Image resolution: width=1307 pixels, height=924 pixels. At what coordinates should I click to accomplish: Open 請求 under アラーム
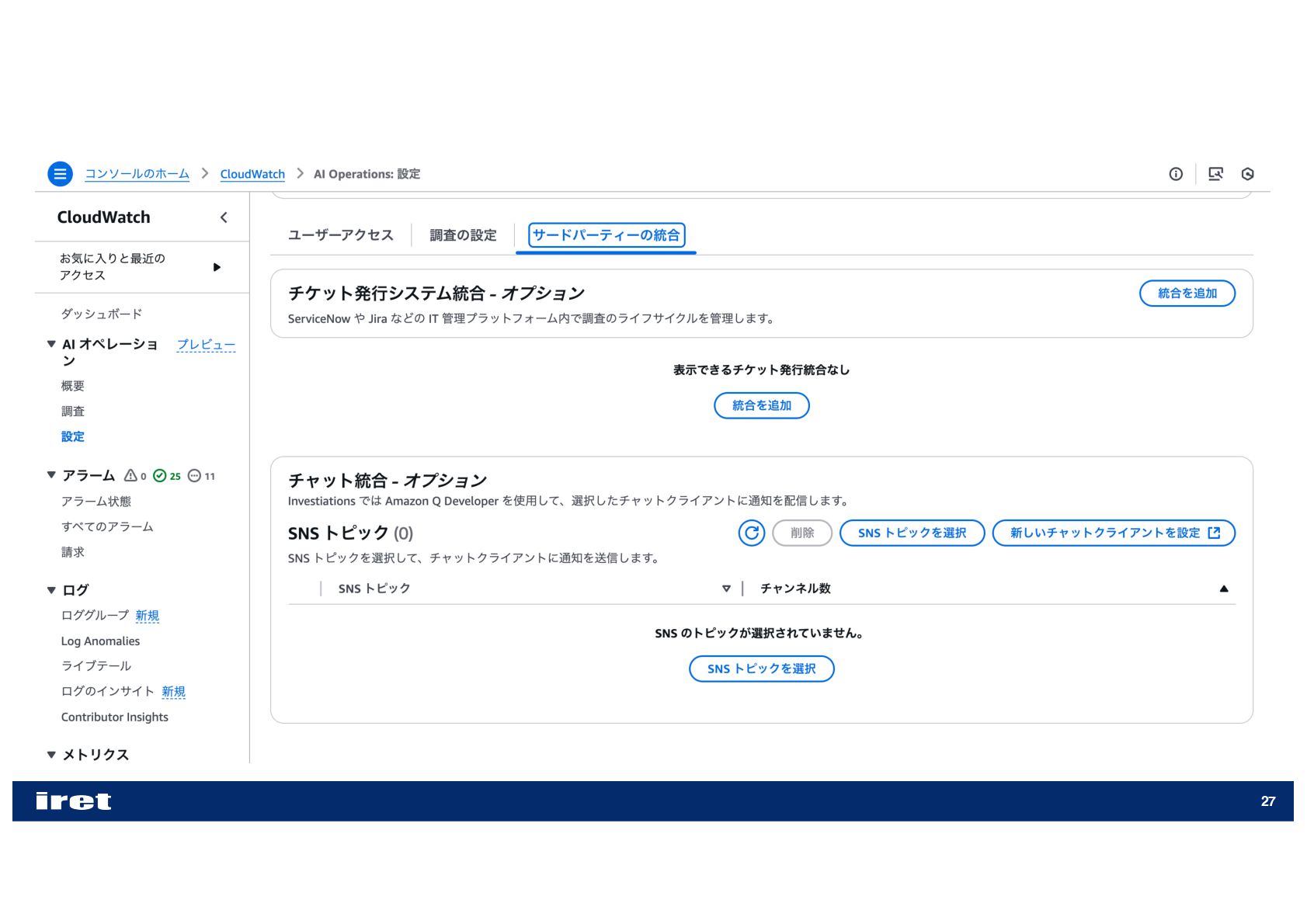tap(73, 552)
